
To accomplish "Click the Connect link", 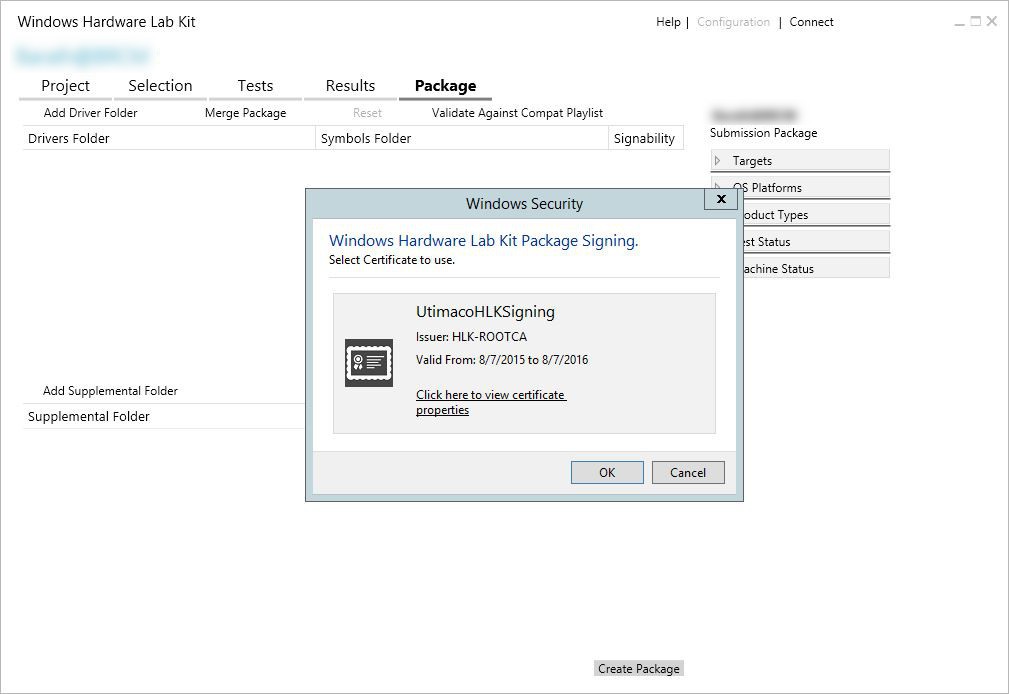I will tap(811, 22).
